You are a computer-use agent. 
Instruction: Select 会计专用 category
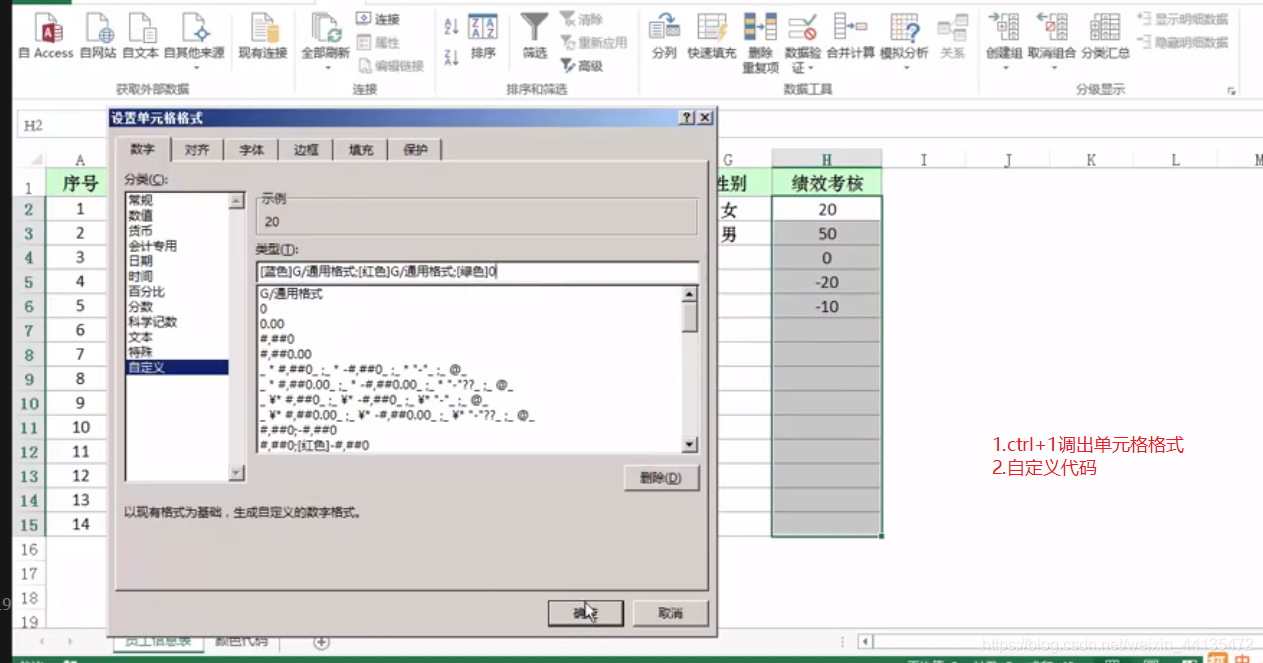tap(176, 246)
